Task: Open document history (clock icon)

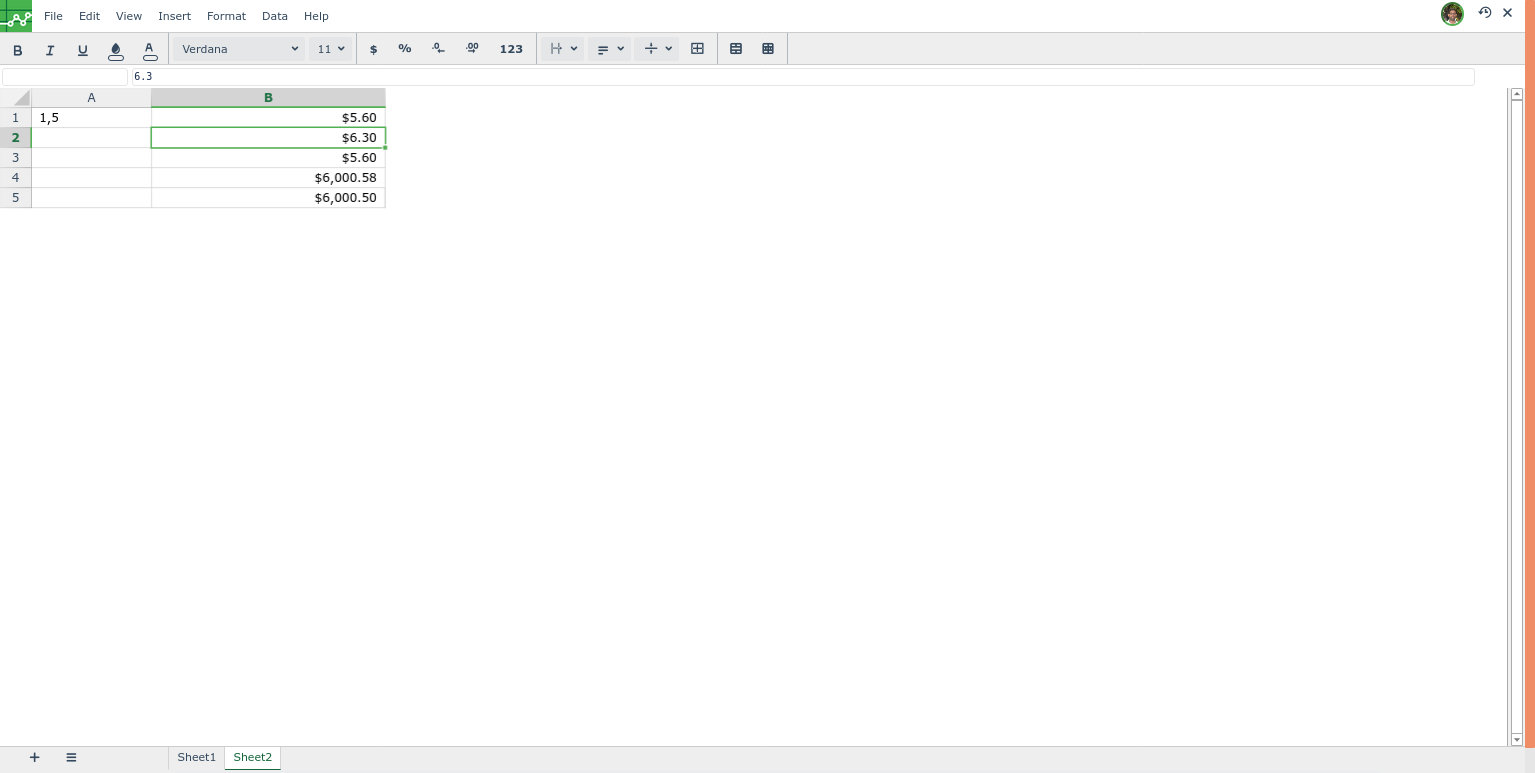Action: coord(1485,13)
